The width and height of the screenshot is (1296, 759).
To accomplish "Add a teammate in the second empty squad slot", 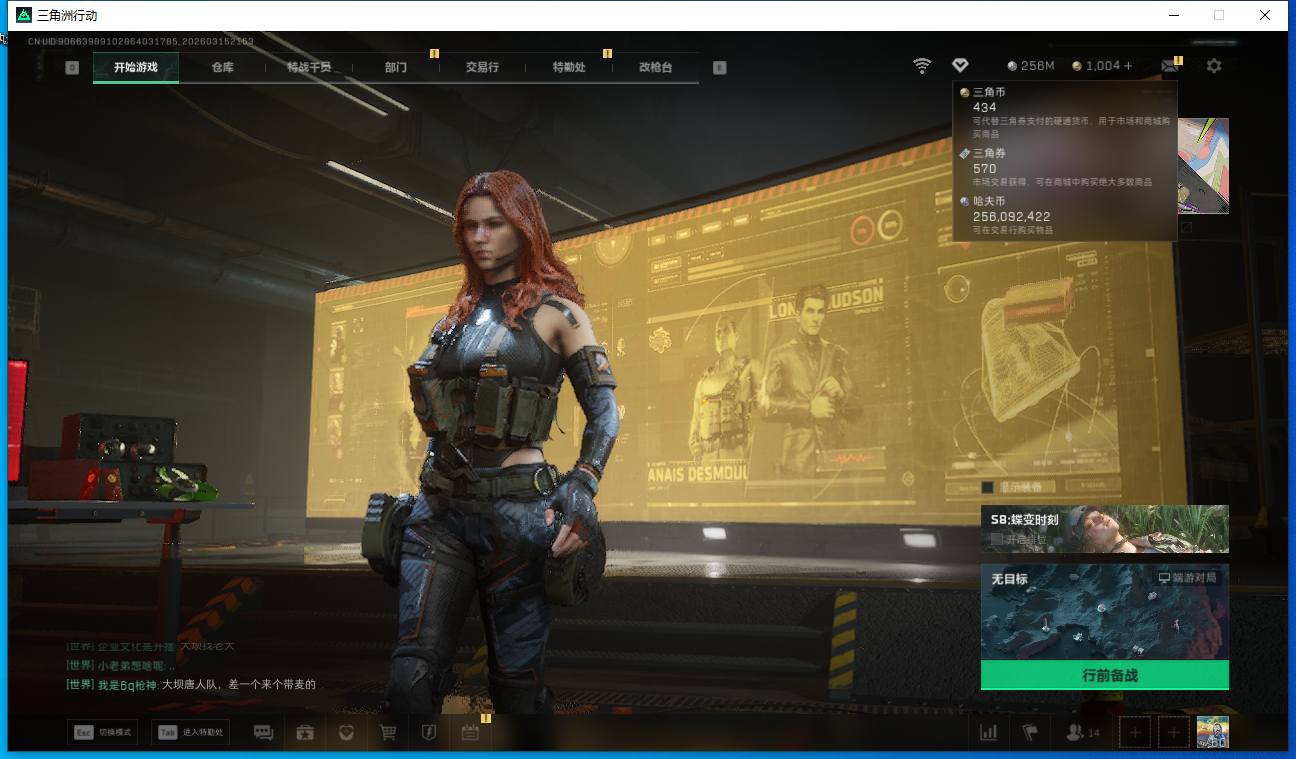I will [x=1173, y=733].
